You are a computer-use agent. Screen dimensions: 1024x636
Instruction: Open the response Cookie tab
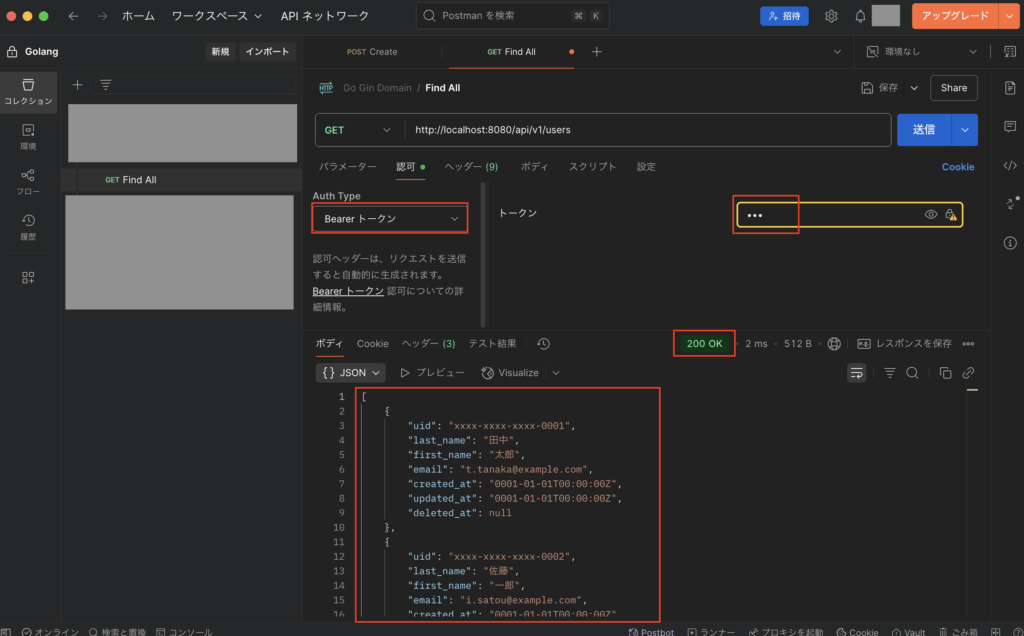pos(372,343)
